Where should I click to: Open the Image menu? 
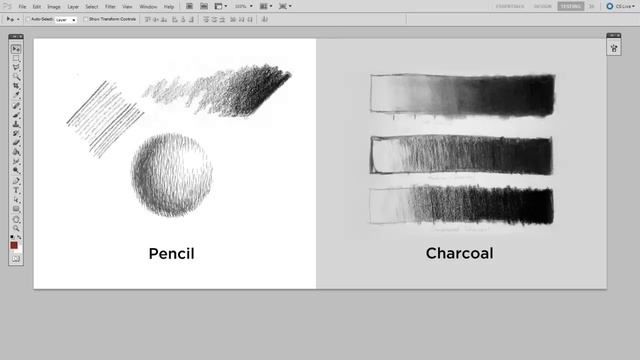pos(54,7)
